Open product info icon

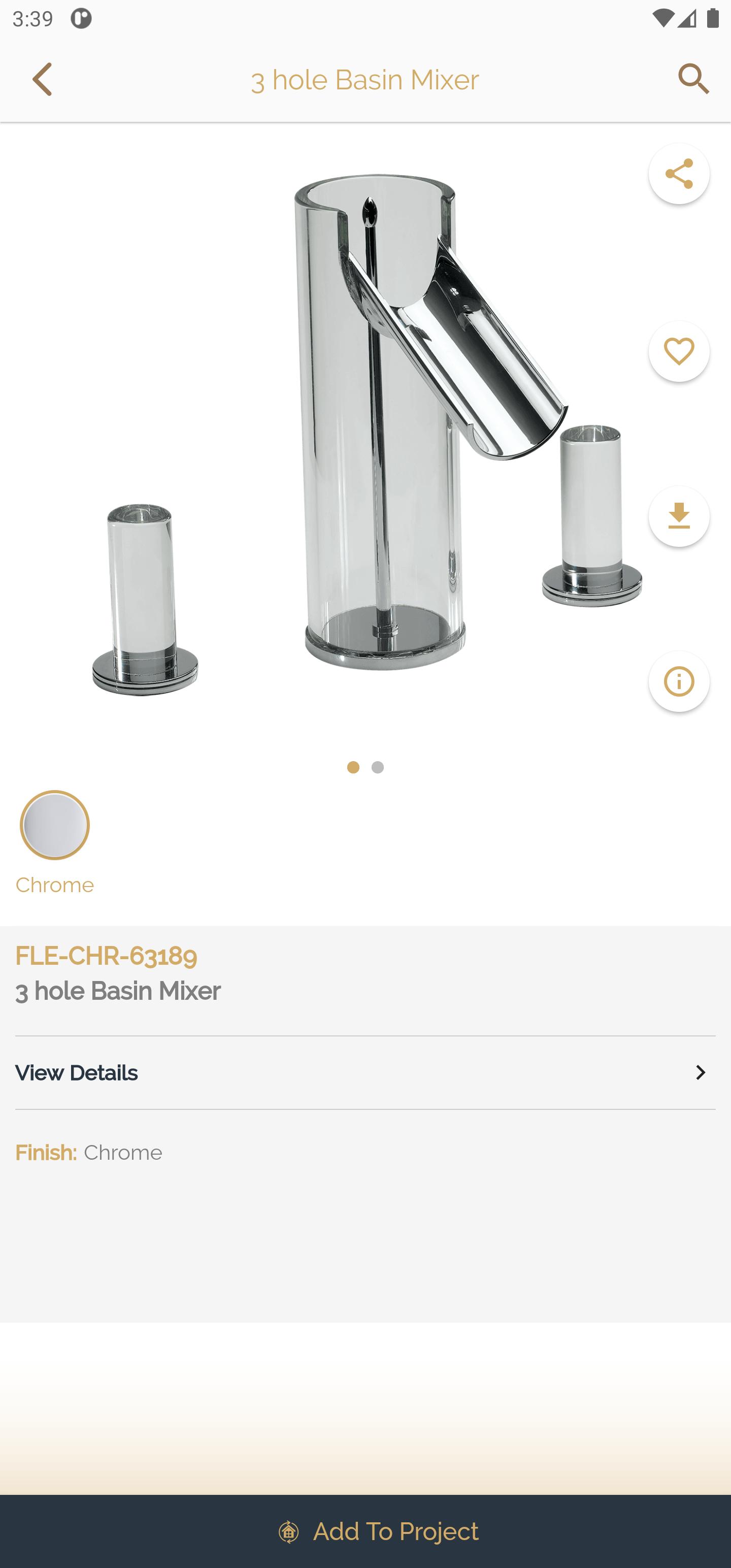[679, 682]
